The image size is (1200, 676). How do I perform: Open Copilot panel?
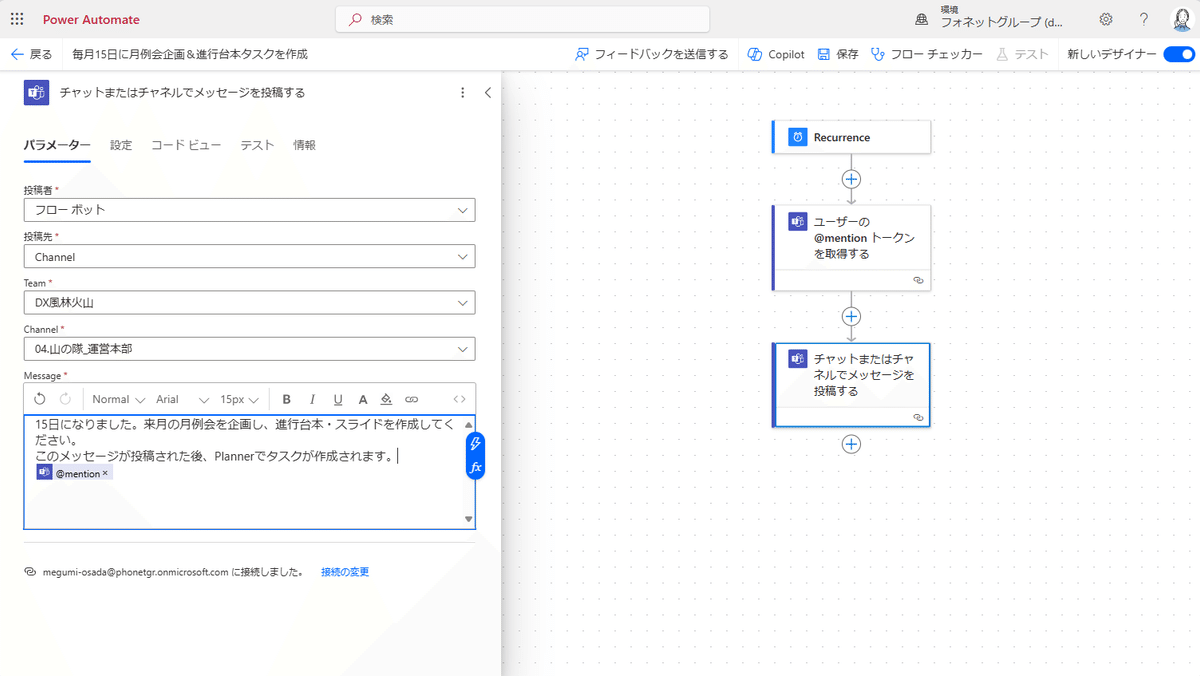click(x=775, y=54)
